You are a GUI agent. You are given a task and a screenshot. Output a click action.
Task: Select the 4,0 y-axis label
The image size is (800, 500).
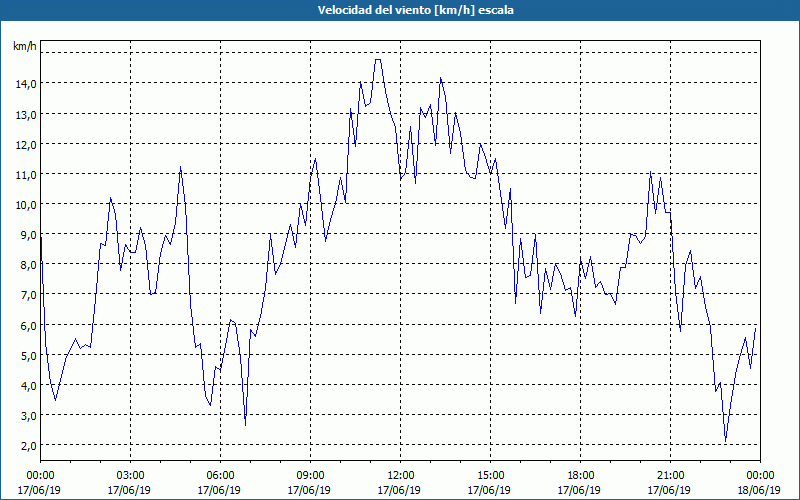pos(28,386)
